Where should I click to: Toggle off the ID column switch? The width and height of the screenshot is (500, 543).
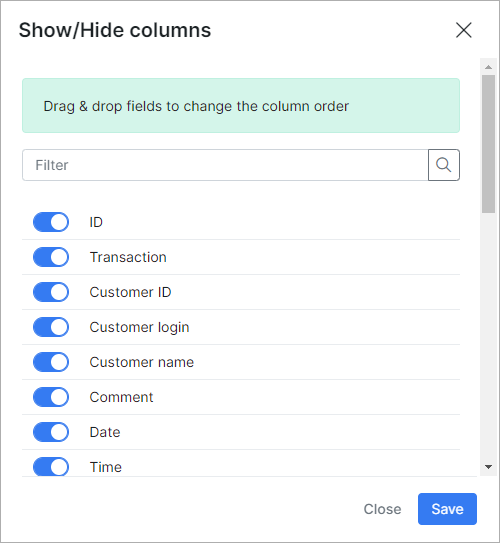click(x=51, y=222)
